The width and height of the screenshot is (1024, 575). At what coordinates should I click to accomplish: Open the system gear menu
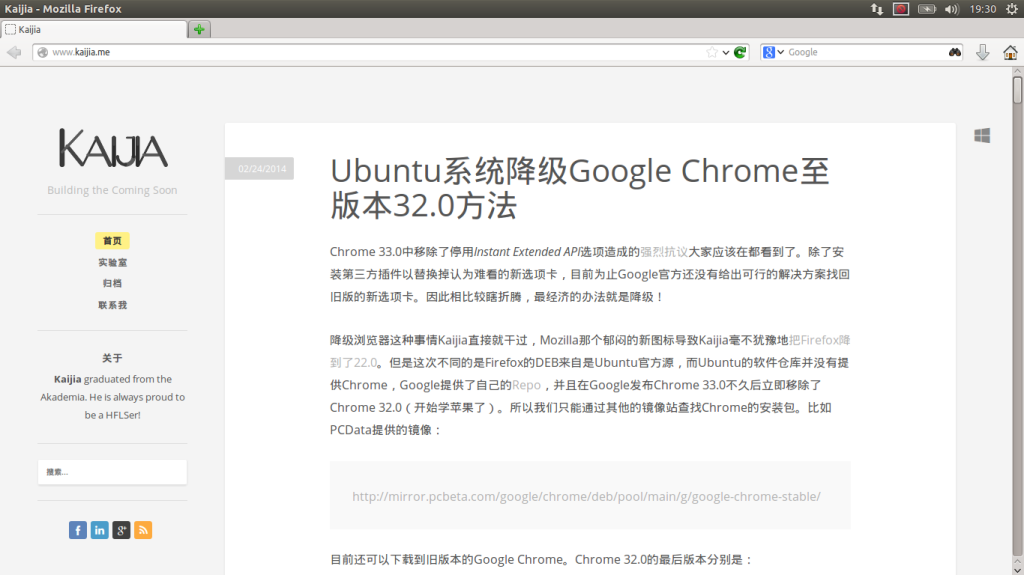click(x=1012, y=9)
